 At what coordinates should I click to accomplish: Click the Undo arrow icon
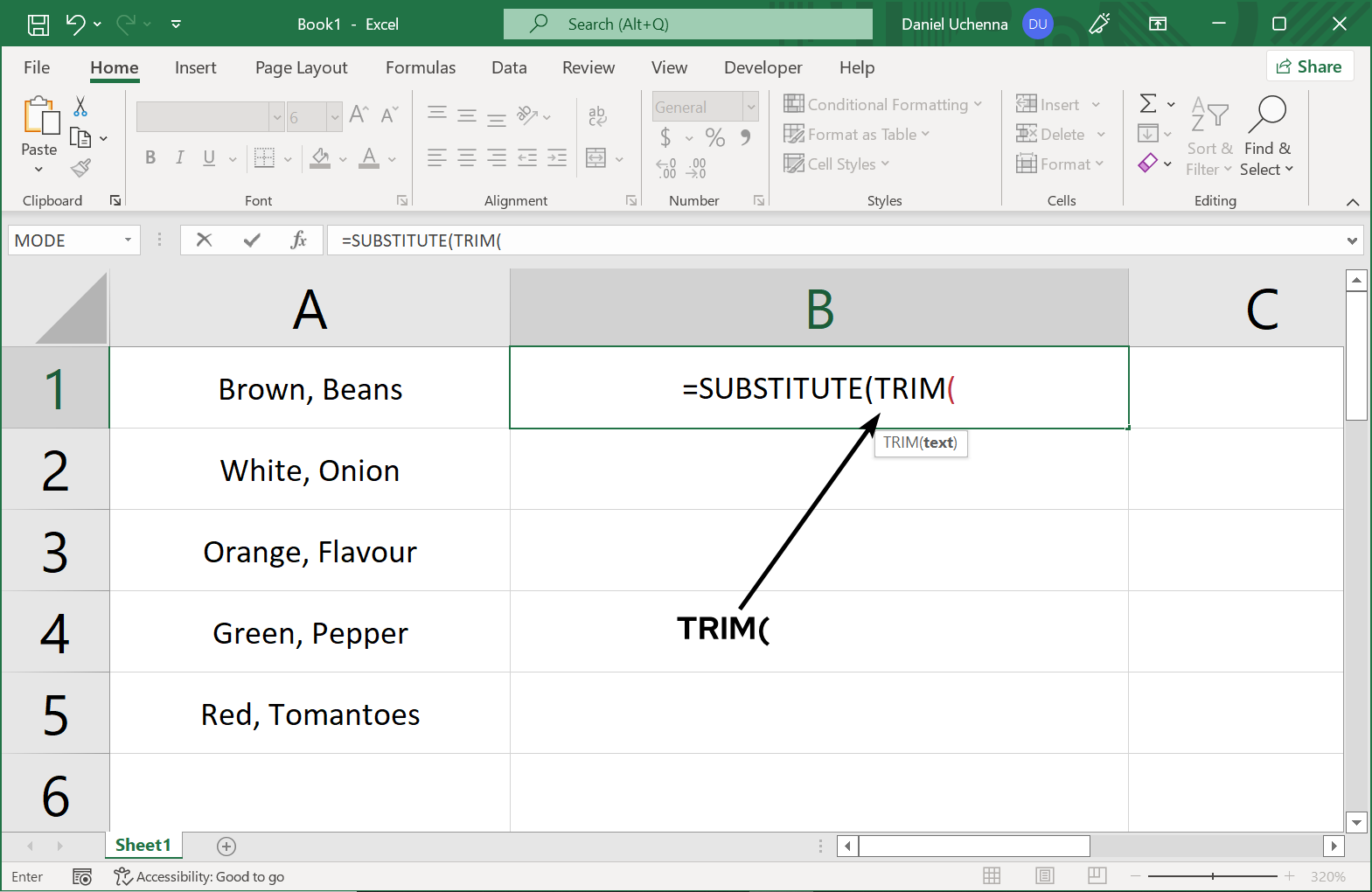tap(75, 24)
